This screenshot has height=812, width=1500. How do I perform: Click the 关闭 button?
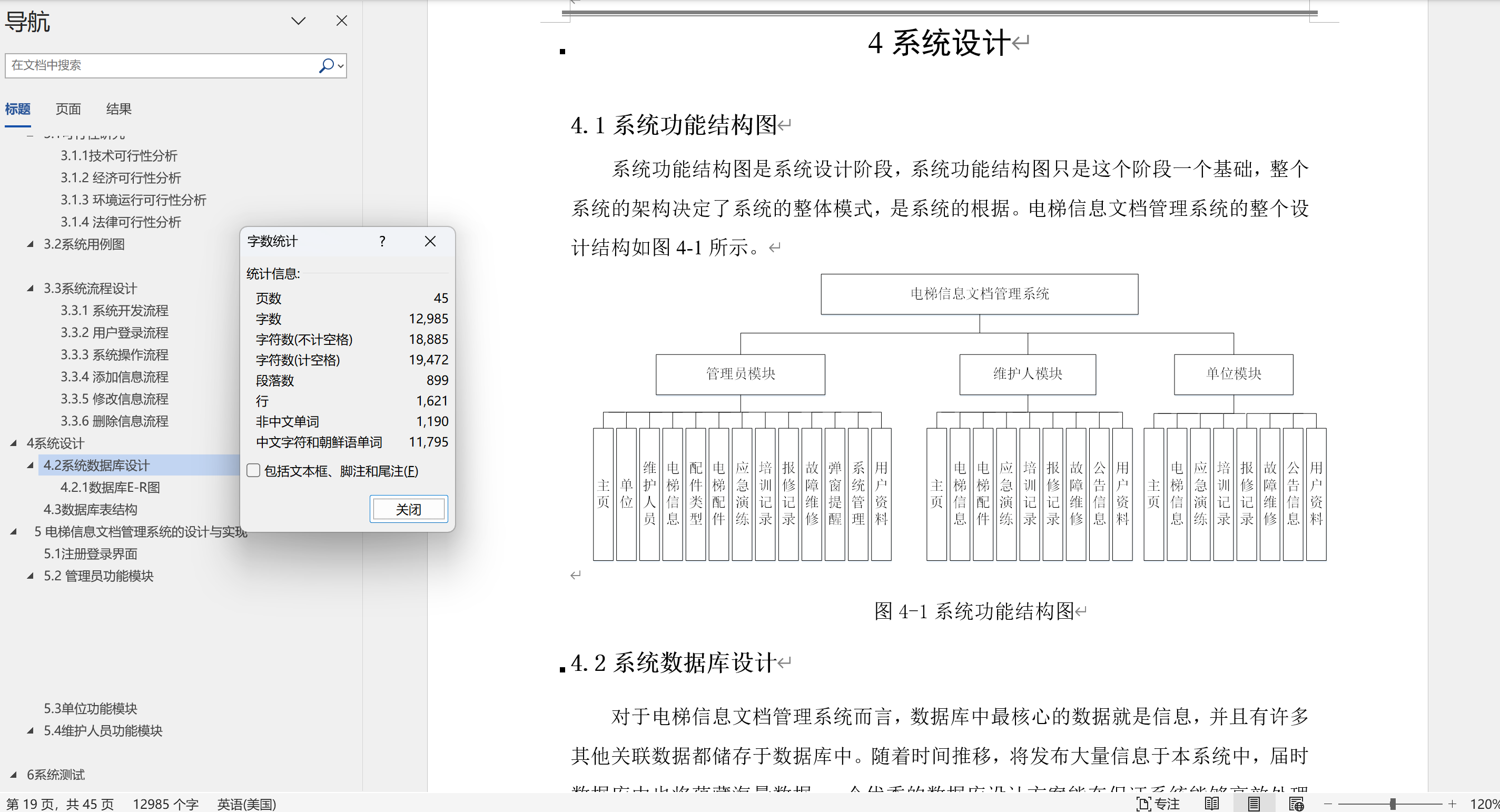pyautogui.click(x=409, y=509)
